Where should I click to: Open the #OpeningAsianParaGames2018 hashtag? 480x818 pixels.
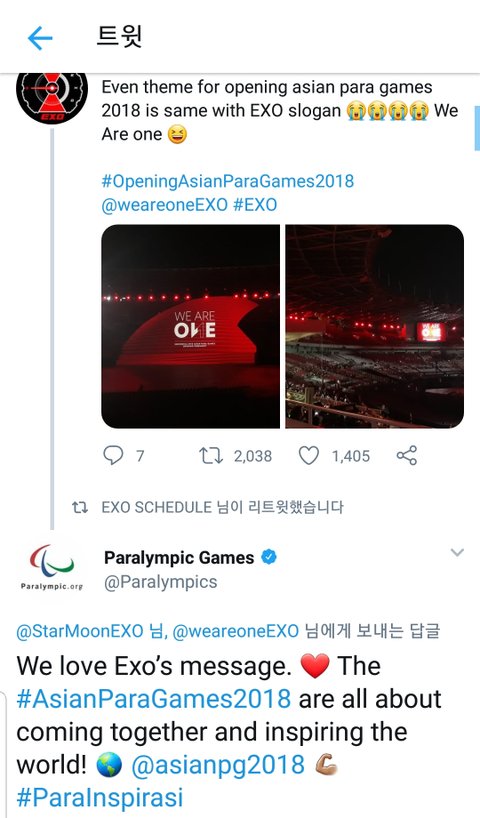(227, 181)
